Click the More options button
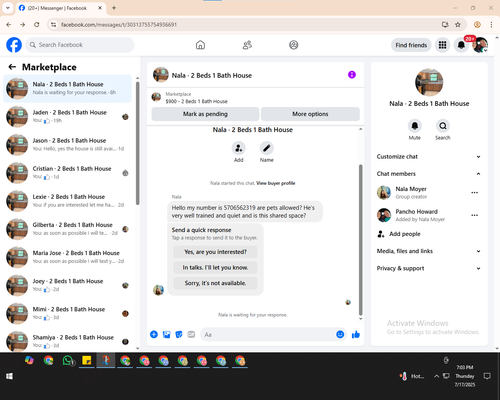 click(310, 114)
